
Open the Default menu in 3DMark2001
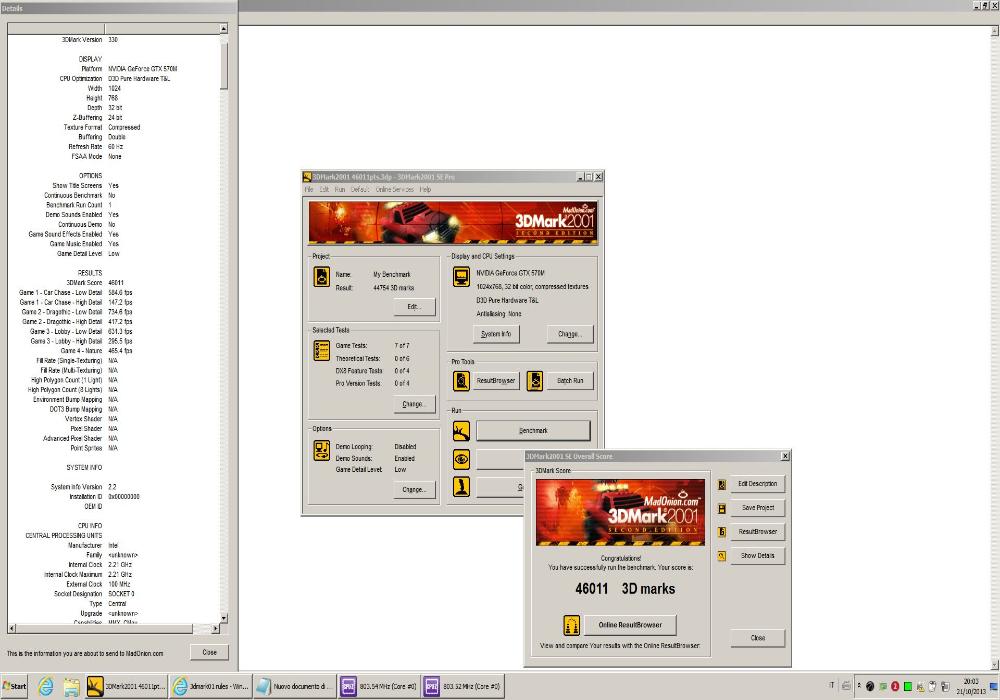click(360, 189)
